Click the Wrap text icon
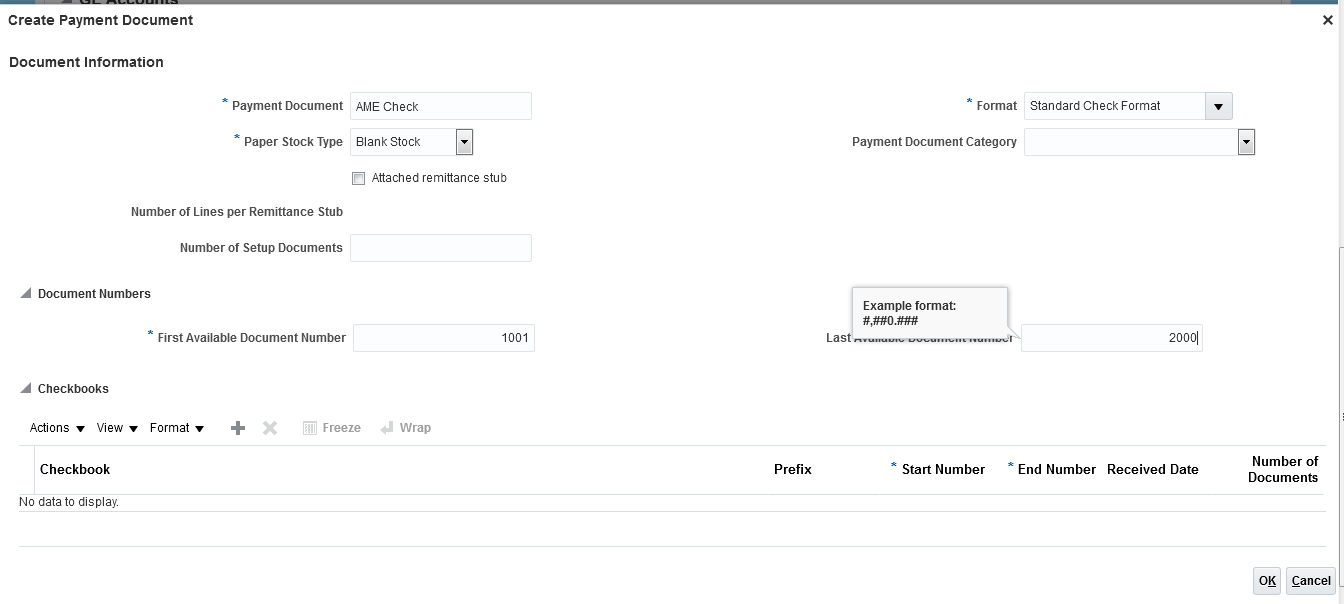The image size is (1344, 604). point(388,428)
